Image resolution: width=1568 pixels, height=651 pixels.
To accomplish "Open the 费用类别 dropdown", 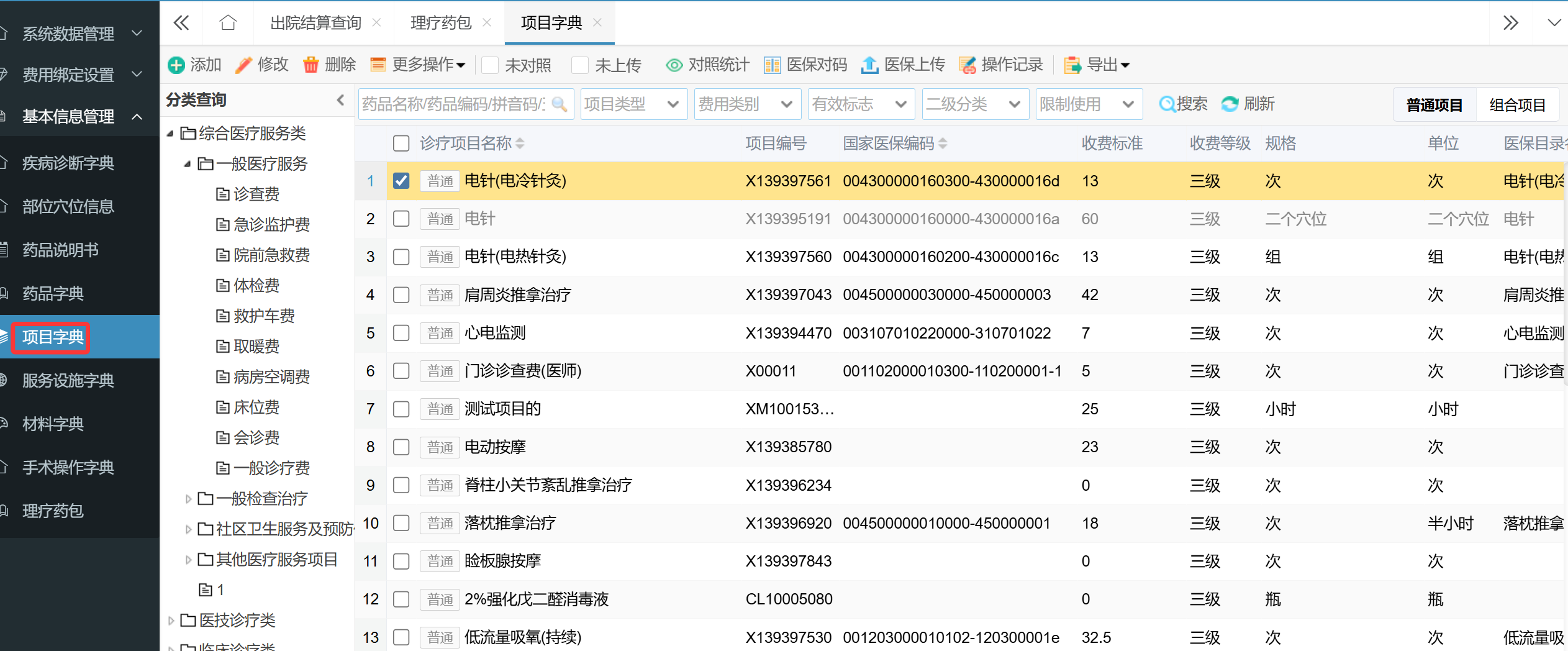I will click(x=746, y=104).
